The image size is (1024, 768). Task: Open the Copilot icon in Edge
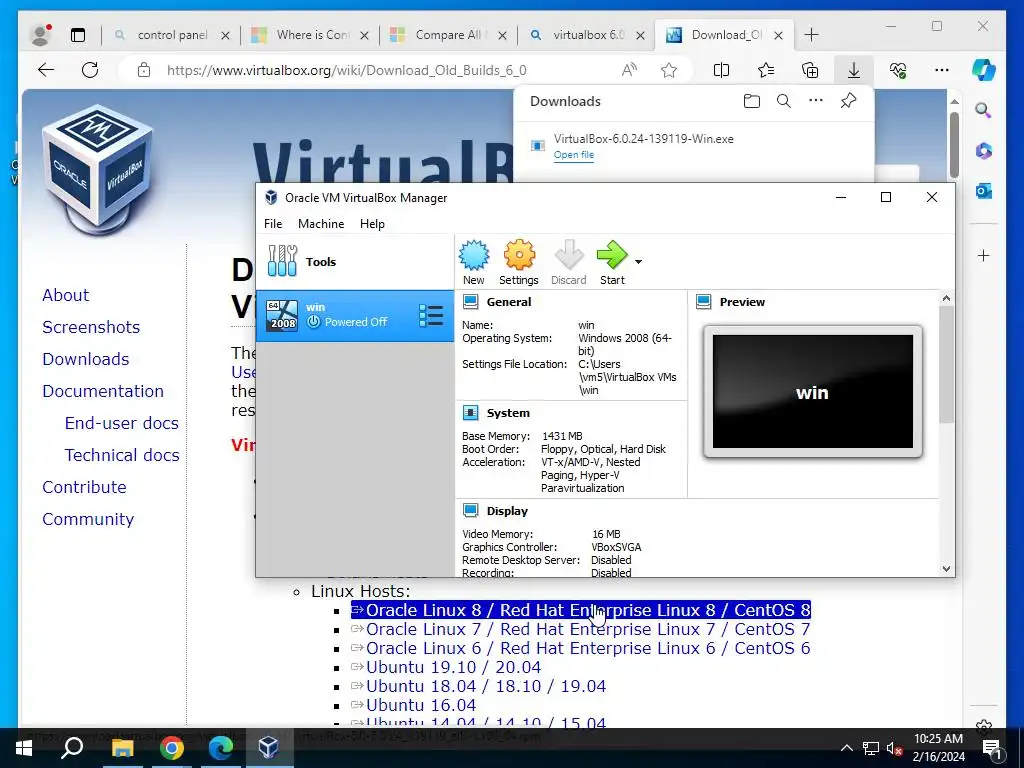984,70
